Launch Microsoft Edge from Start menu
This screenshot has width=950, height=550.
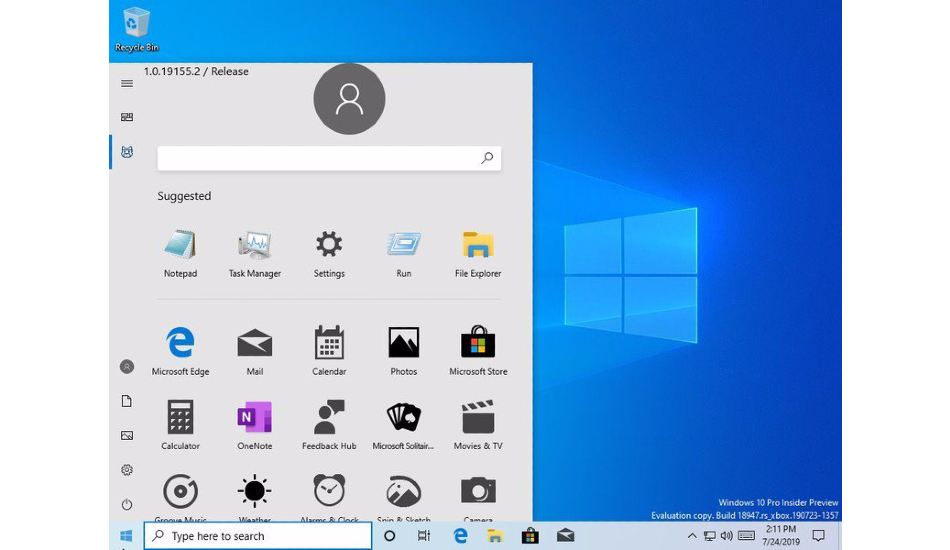(181, 351)
